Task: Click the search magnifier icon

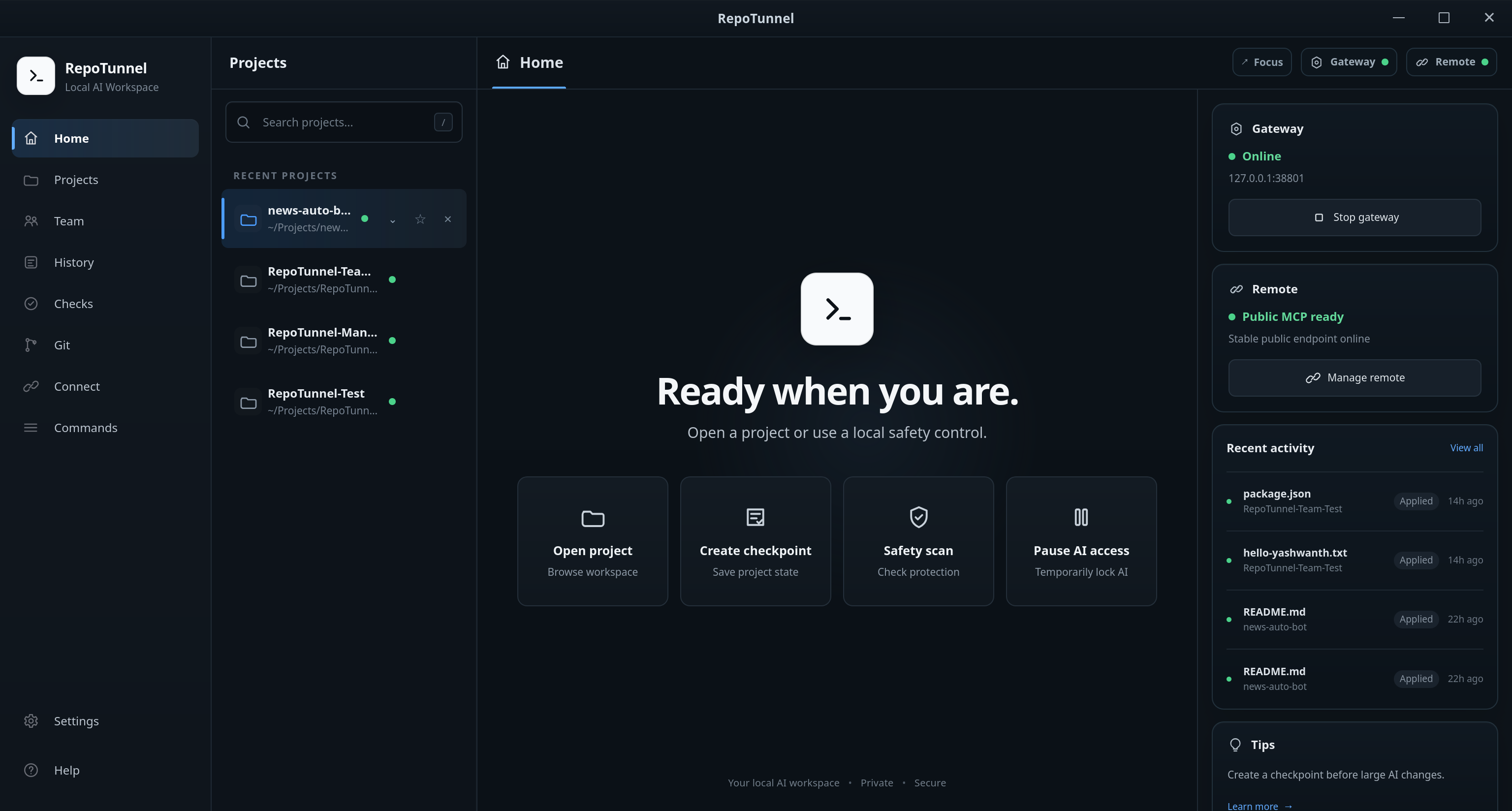Action: coord(244,122)
